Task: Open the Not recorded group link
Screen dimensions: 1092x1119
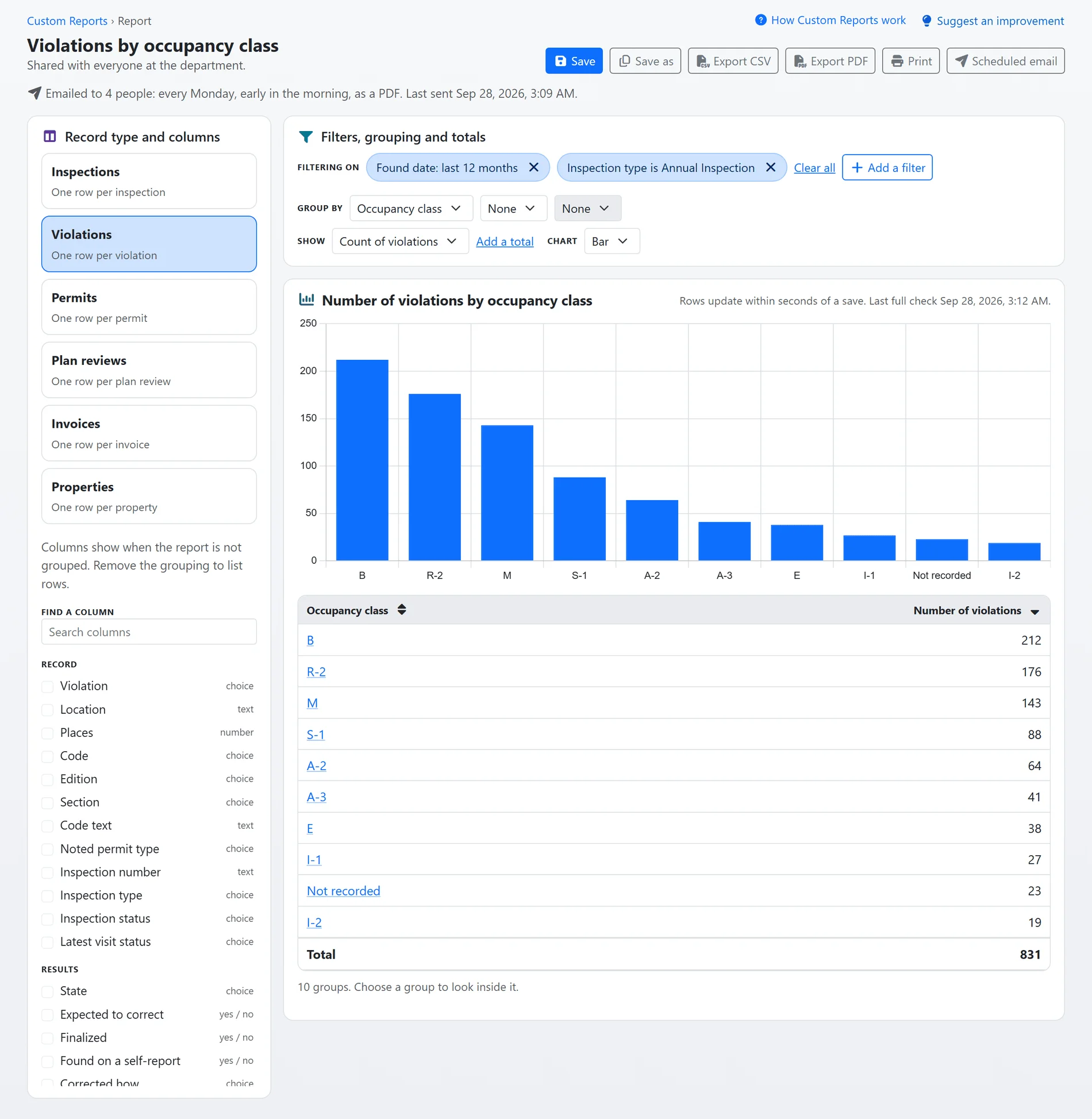Action: click(343, 891)
